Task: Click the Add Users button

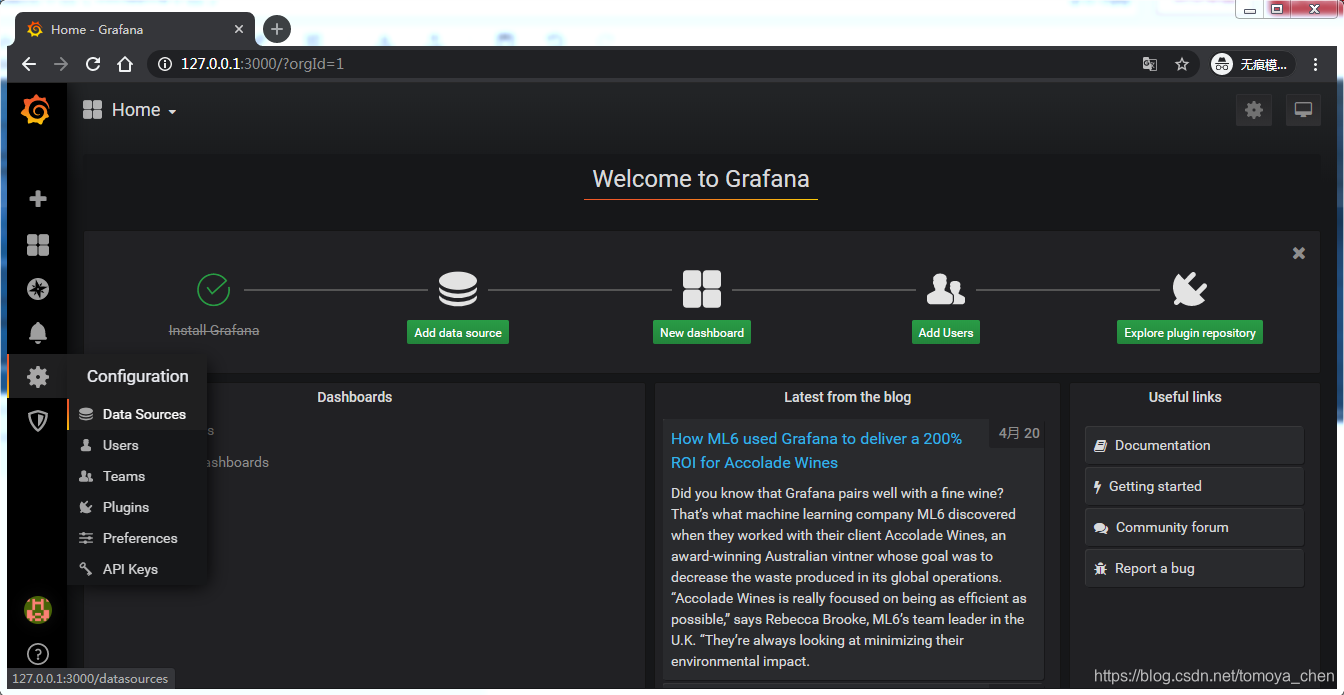Action: [x=946, y=332]
